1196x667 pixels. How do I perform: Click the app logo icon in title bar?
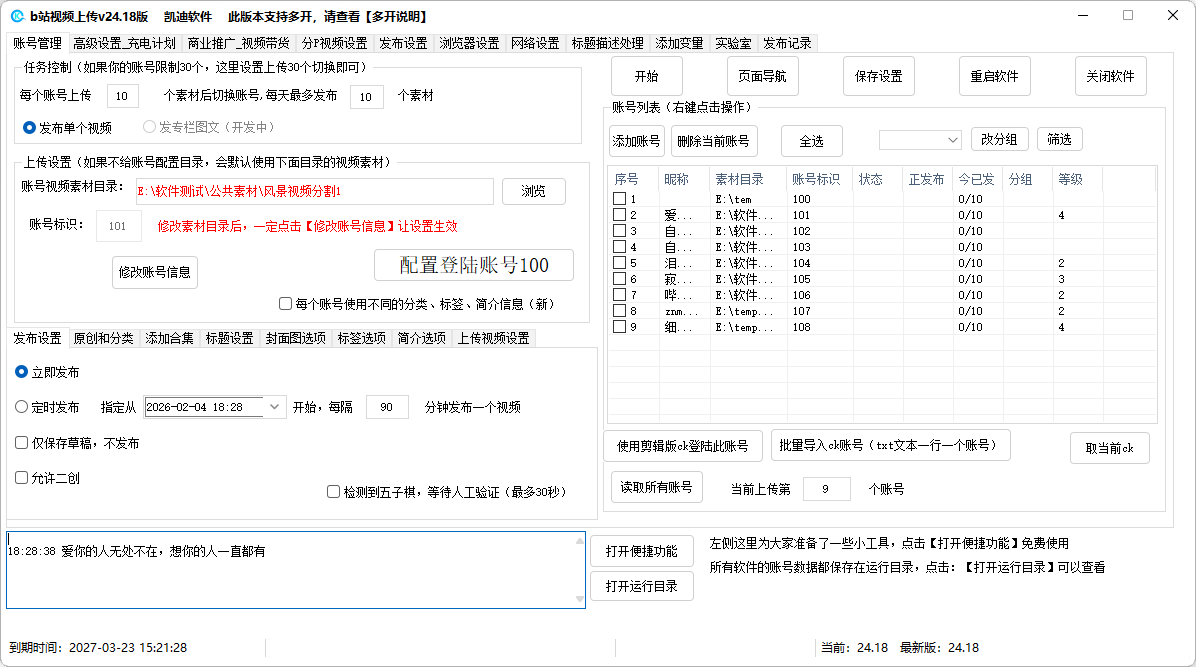(17, 16)
